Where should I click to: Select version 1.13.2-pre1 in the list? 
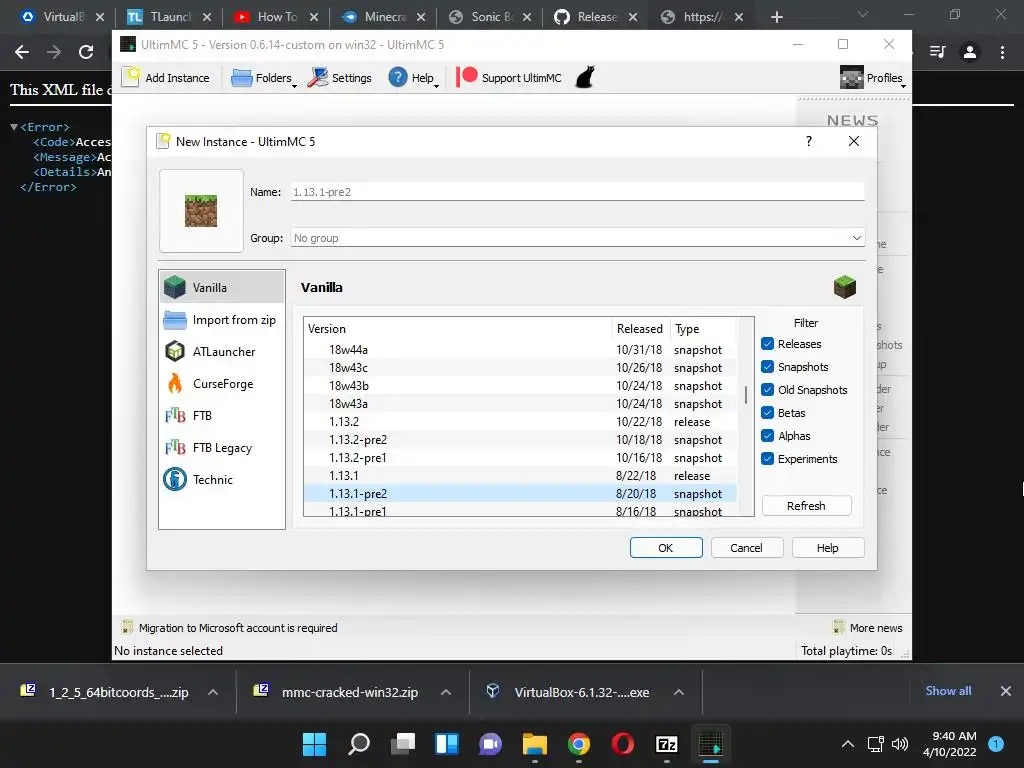[x=520, y=458]
